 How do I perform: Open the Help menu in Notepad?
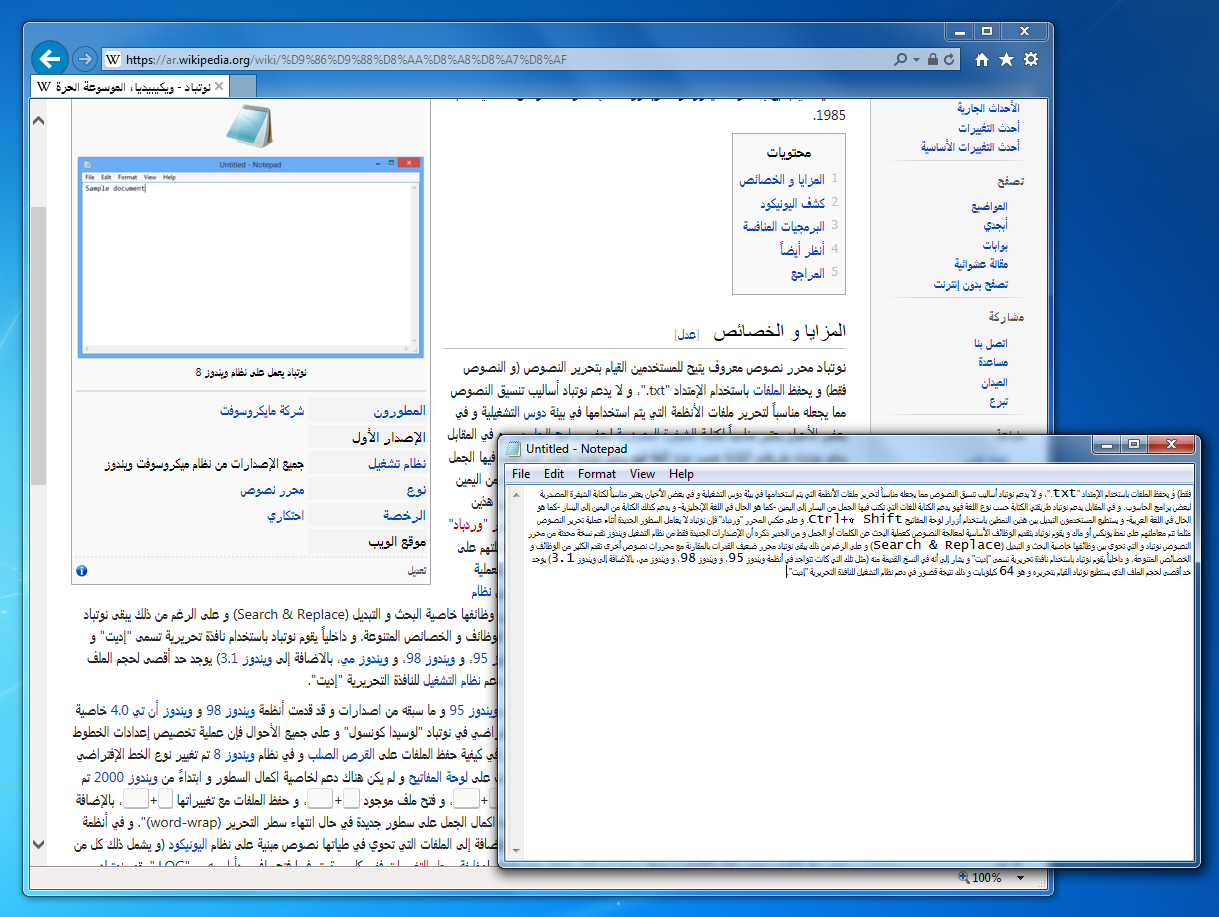681,474
